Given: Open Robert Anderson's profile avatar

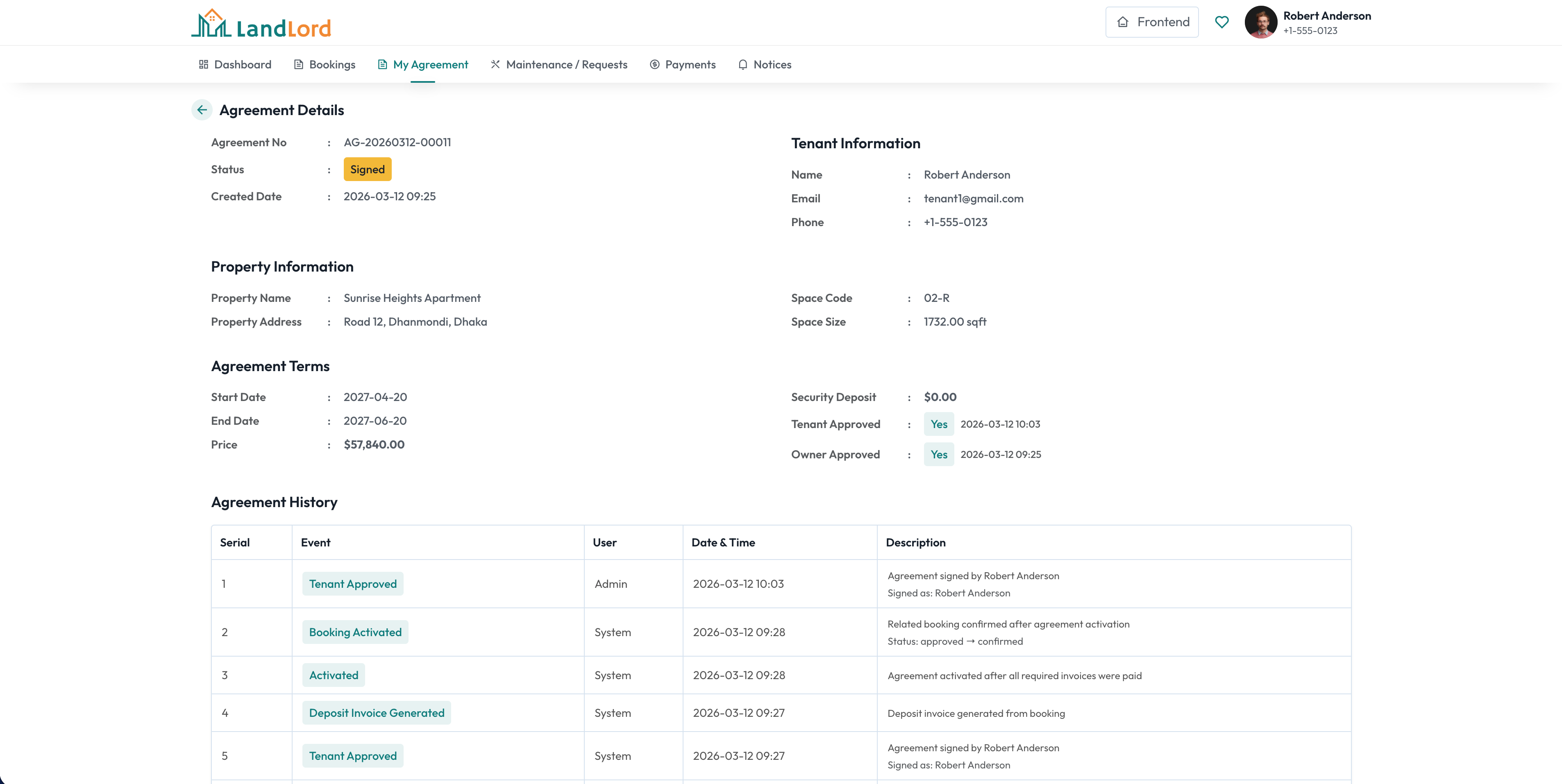Looking at the screenshot, I should click(x=1261, y=22).
